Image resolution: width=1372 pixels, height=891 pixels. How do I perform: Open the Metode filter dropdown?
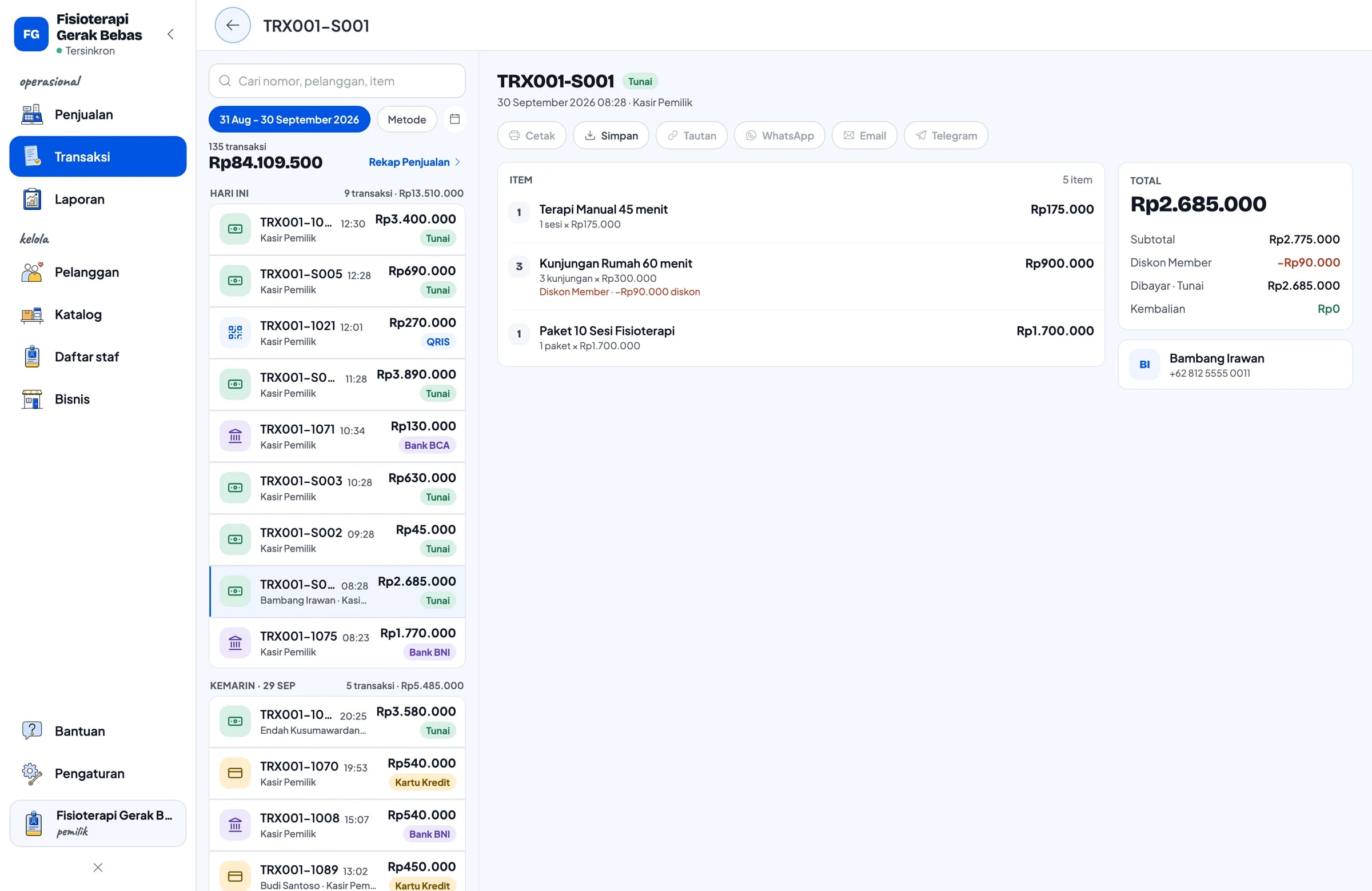pos(407,119)
